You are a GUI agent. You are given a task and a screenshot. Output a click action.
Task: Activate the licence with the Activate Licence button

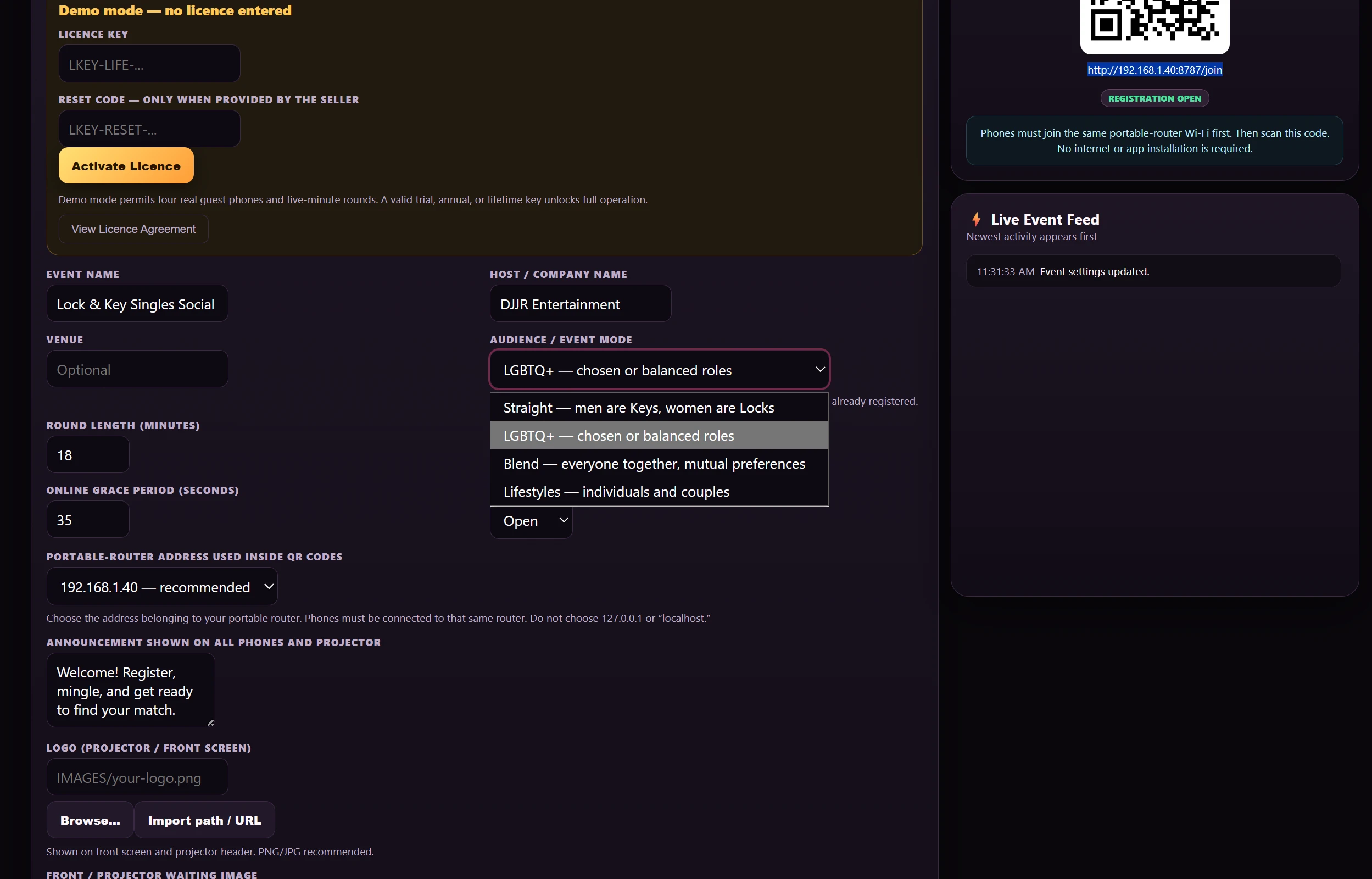tap(126, 166)
